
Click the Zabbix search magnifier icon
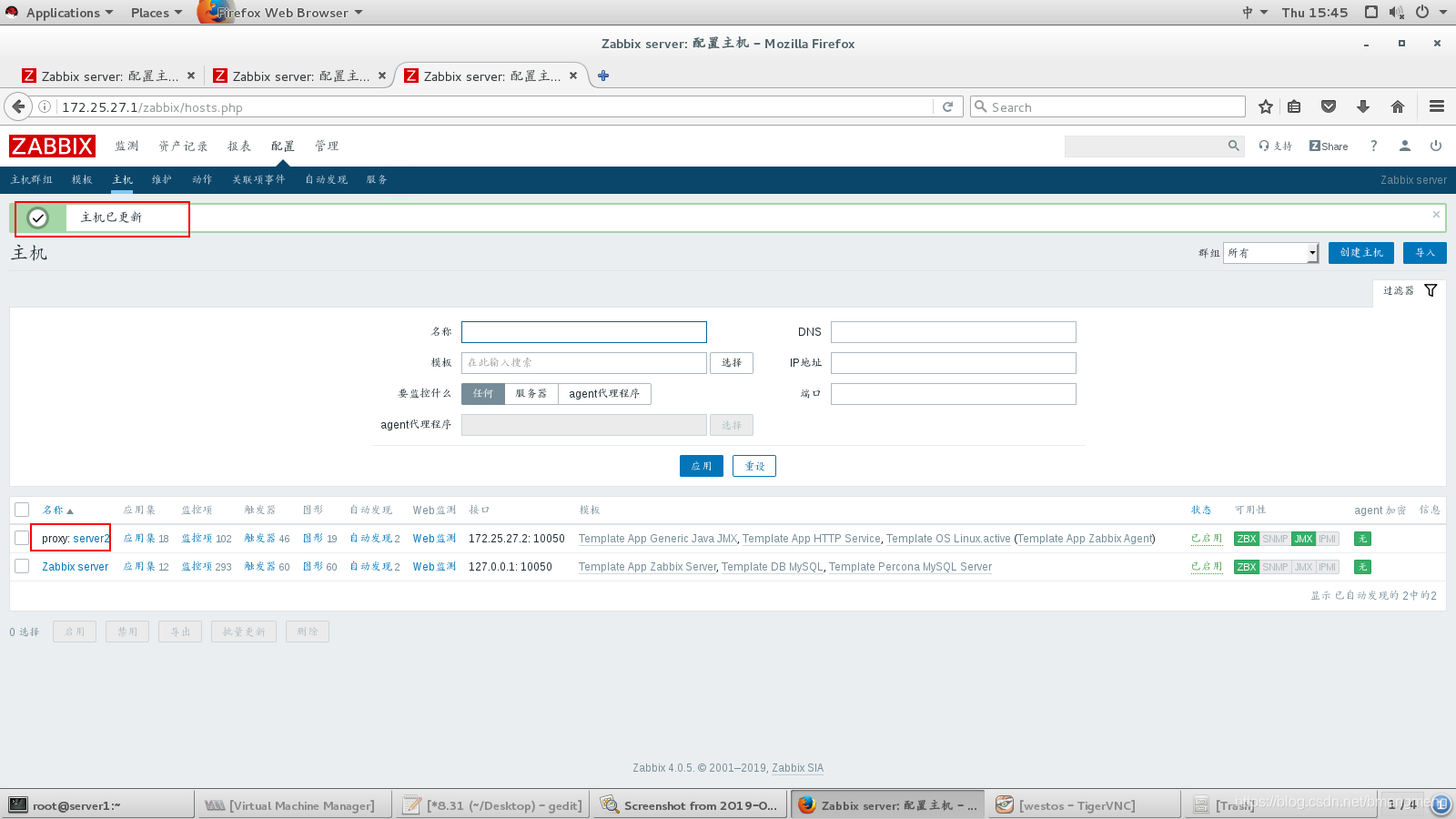[x=1234, y=146]
